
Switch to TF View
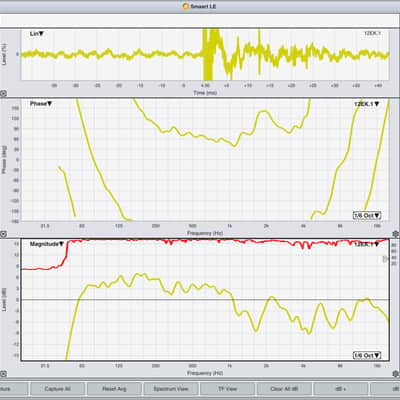coord(227,389)
